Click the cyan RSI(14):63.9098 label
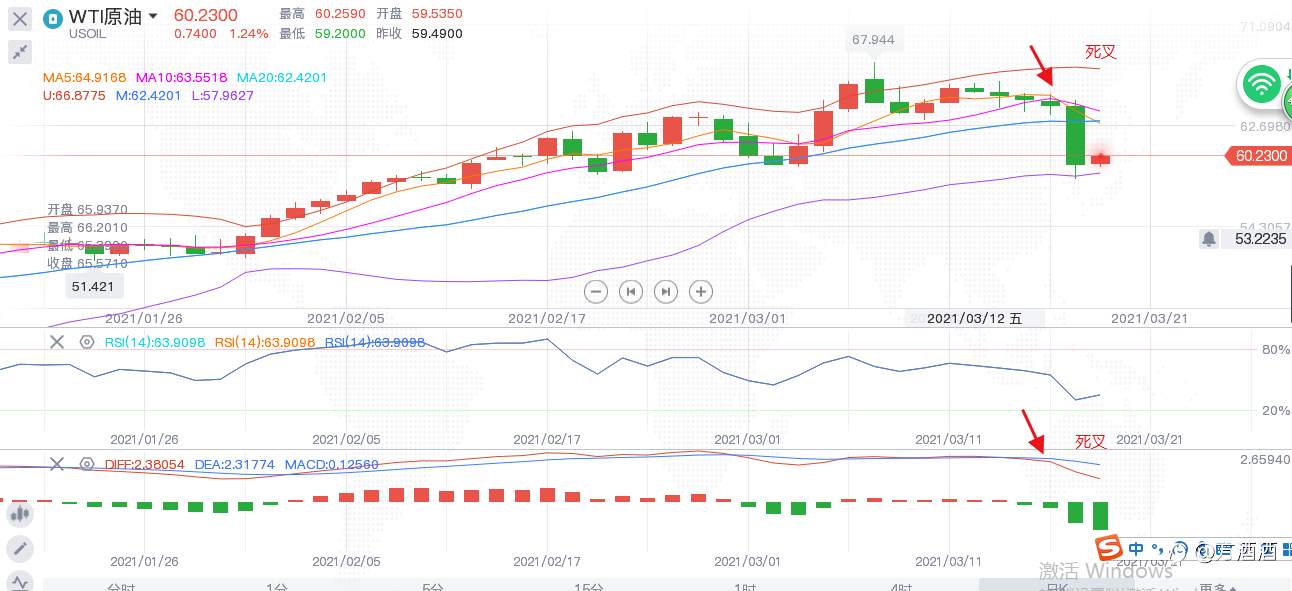Viewport: 1292px width, 591px height. [x=155, y=342]
